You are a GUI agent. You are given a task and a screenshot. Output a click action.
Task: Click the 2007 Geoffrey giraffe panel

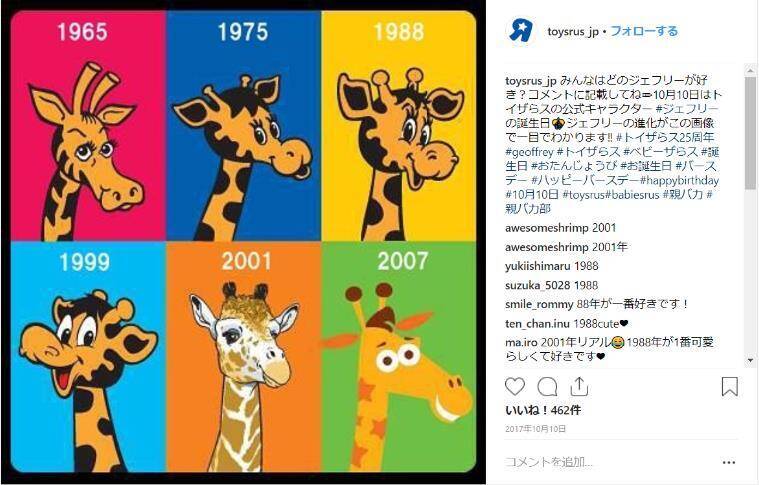398,357
